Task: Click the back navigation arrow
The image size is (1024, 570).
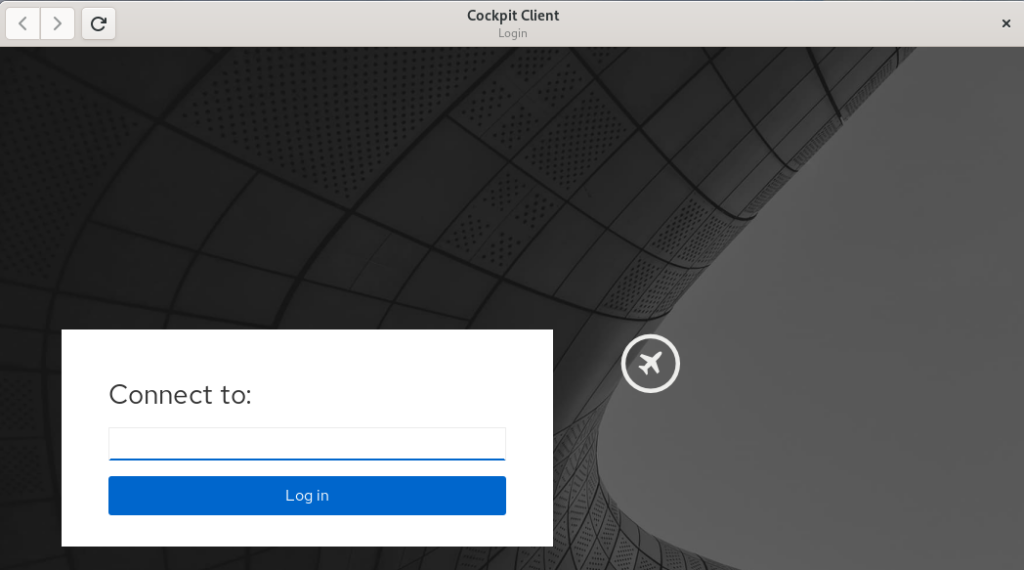Action: pos(23,23)
